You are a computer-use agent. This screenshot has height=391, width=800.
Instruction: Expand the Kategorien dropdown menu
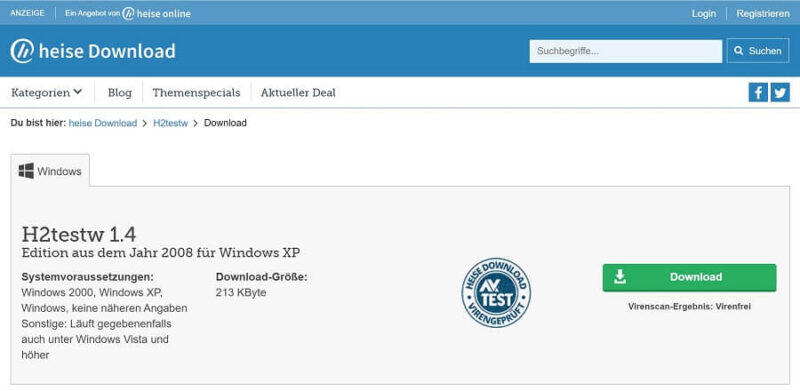point(46,93)
